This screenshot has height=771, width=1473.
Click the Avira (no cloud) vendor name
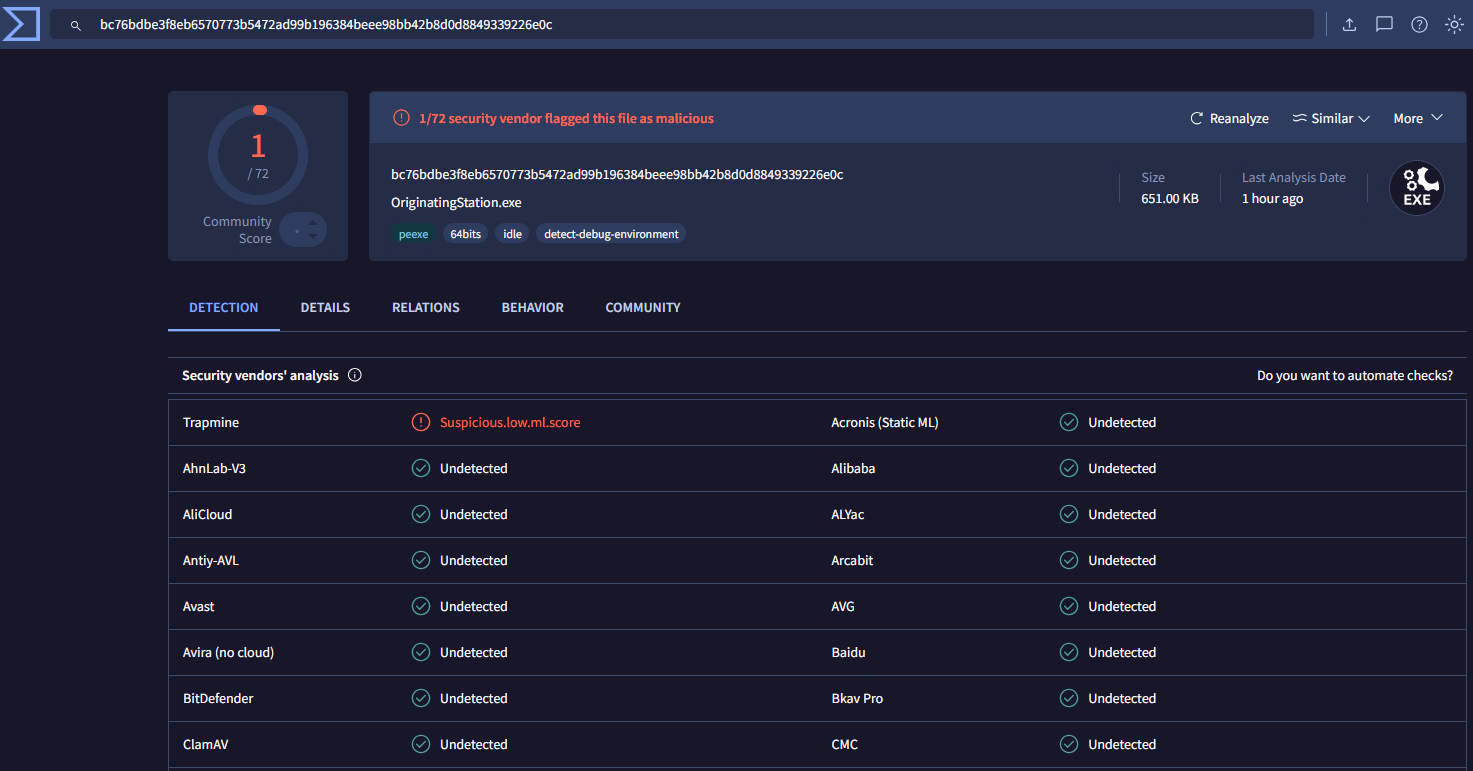point(228,652)
